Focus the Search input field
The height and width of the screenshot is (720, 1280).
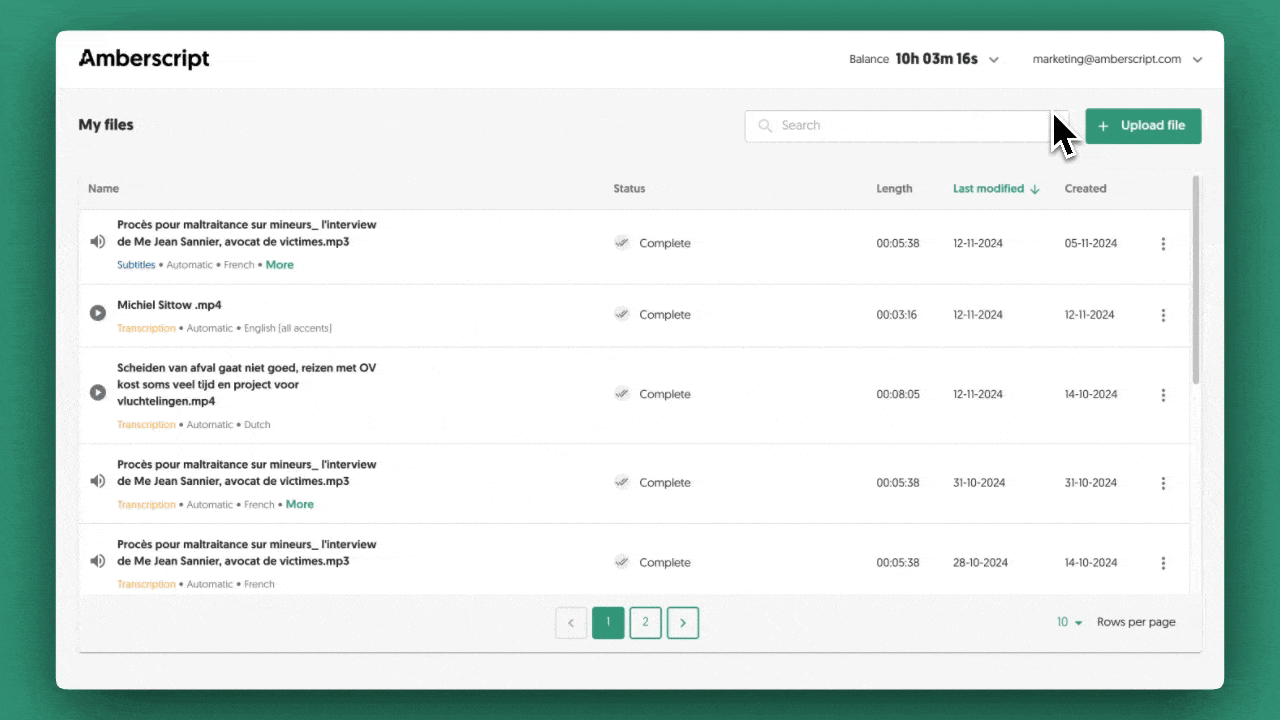(x=907, y=126)
